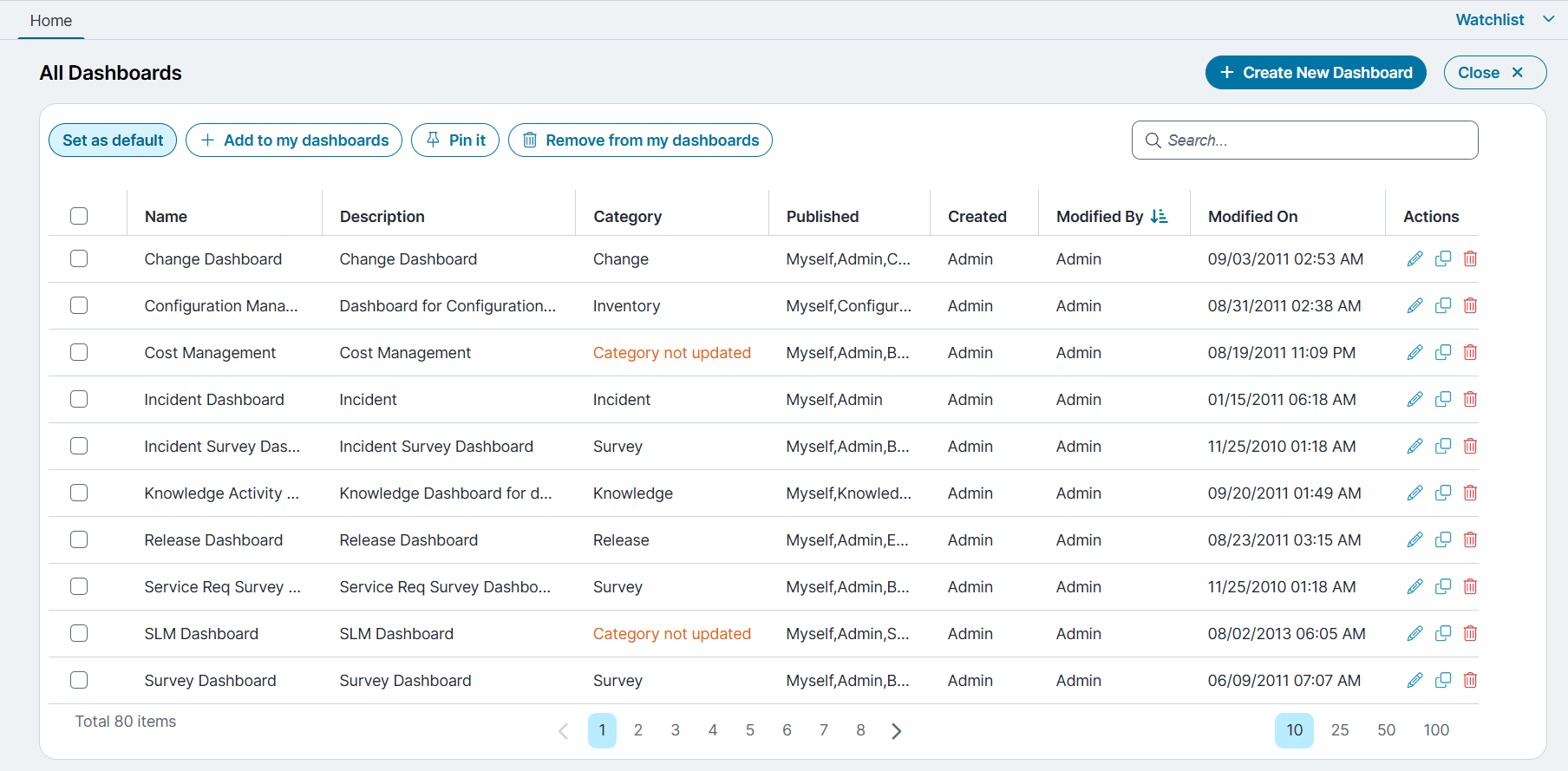Click Create New Dashboard button
Image resolution: width=1568 pixels, height=771 pixels.
point(1316,73)
